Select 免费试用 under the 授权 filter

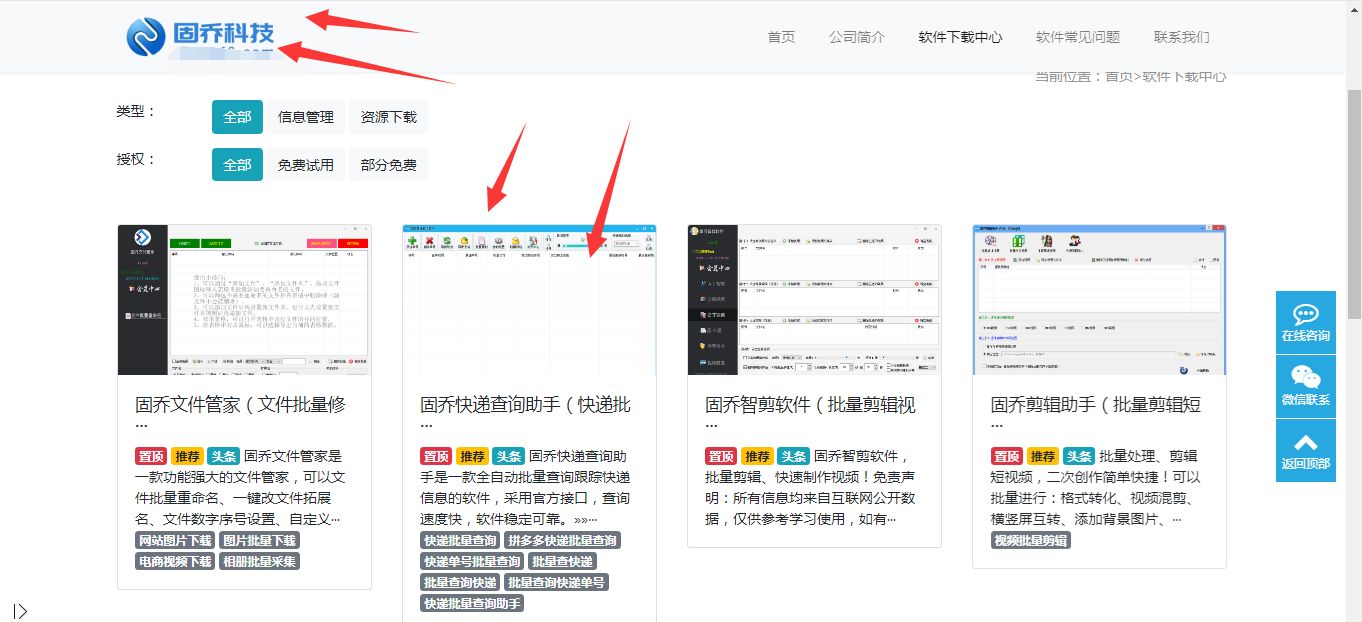(305, 164)
